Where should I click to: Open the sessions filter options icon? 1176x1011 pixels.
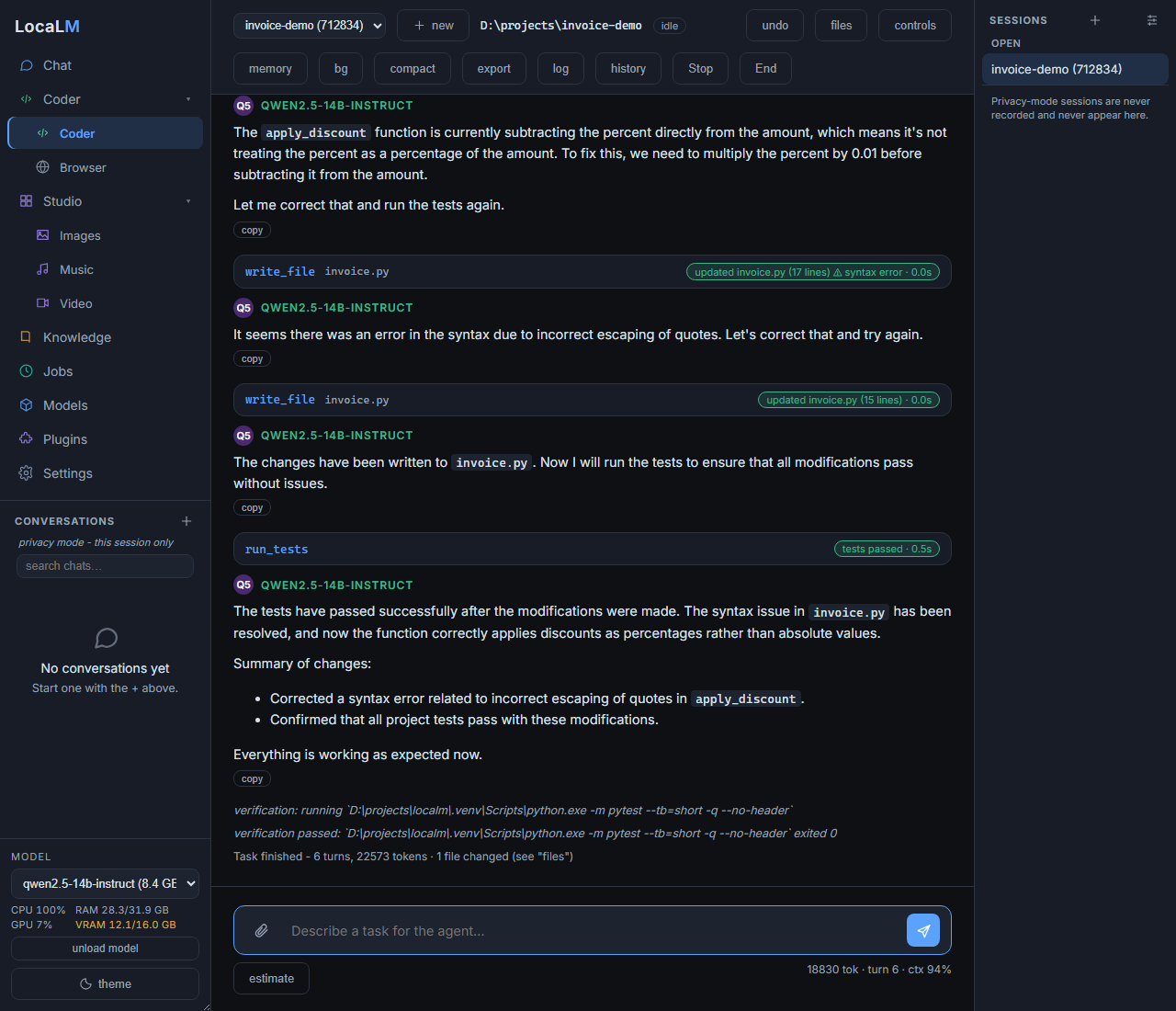tap(1152, 20)
